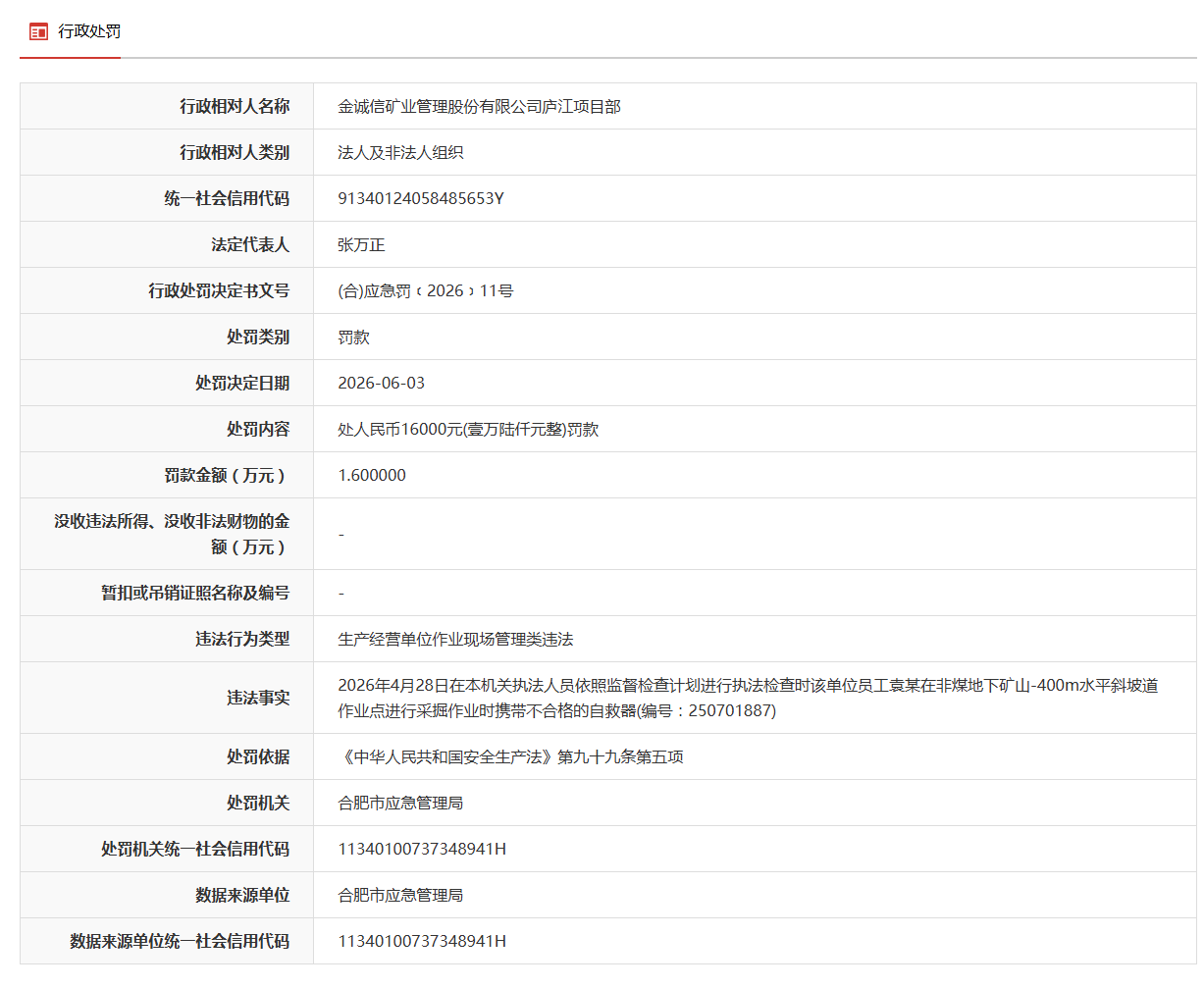Click the 数据来源单位统一社会信用代码 label
The image size is (1204, 988).
(180, 941)
